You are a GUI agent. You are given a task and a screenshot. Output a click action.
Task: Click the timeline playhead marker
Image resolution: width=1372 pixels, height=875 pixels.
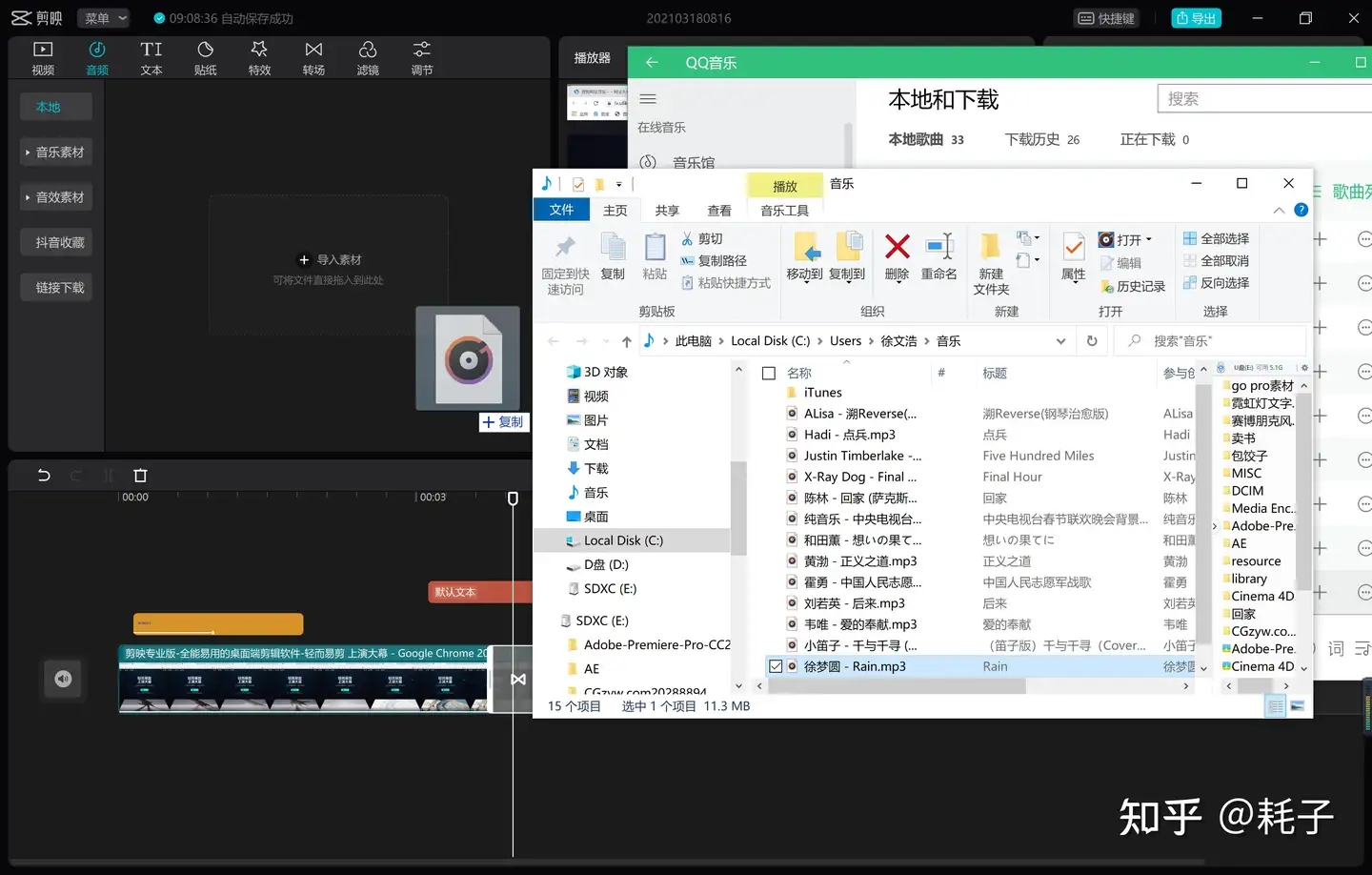[513, 499]
